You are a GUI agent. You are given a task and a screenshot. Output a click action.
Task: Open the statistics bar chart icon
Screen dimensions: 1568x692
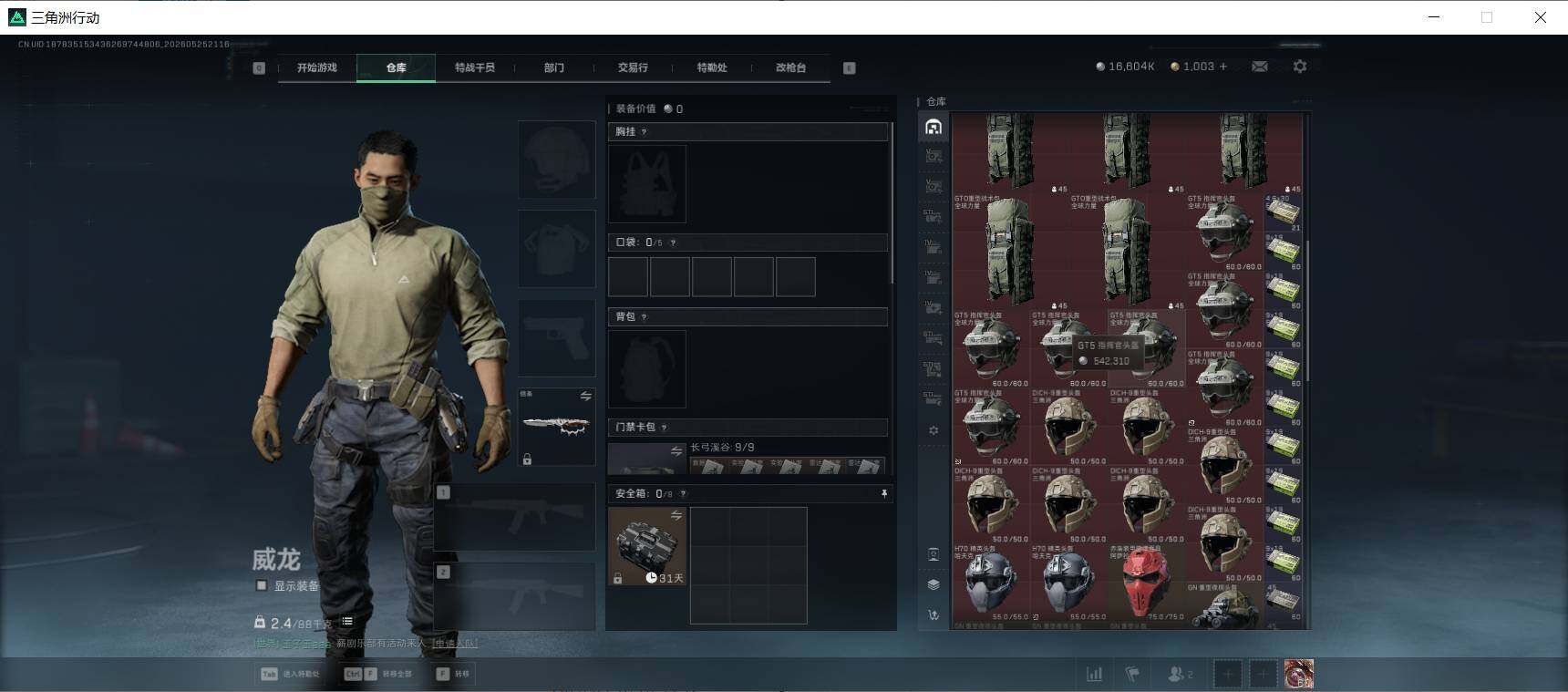pyautogui.click(x=1094, y=674)
